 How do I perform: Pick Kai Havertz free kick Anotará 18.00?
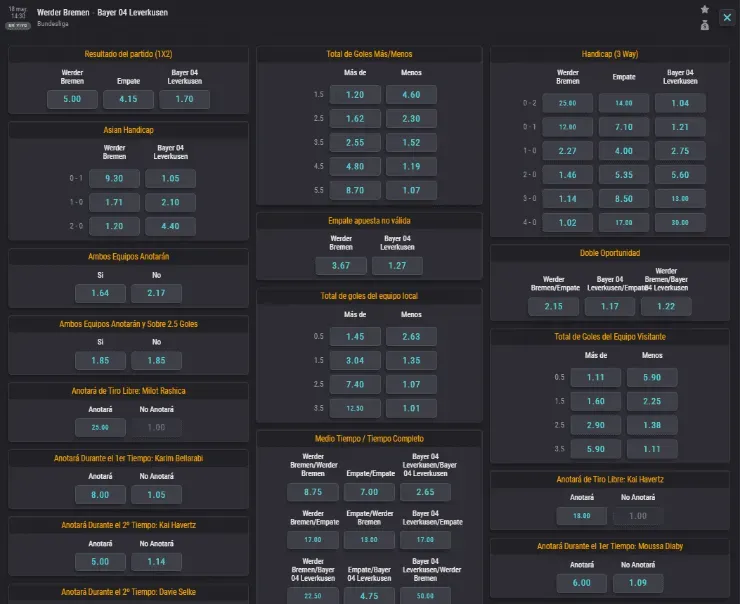tap(582, 516)
